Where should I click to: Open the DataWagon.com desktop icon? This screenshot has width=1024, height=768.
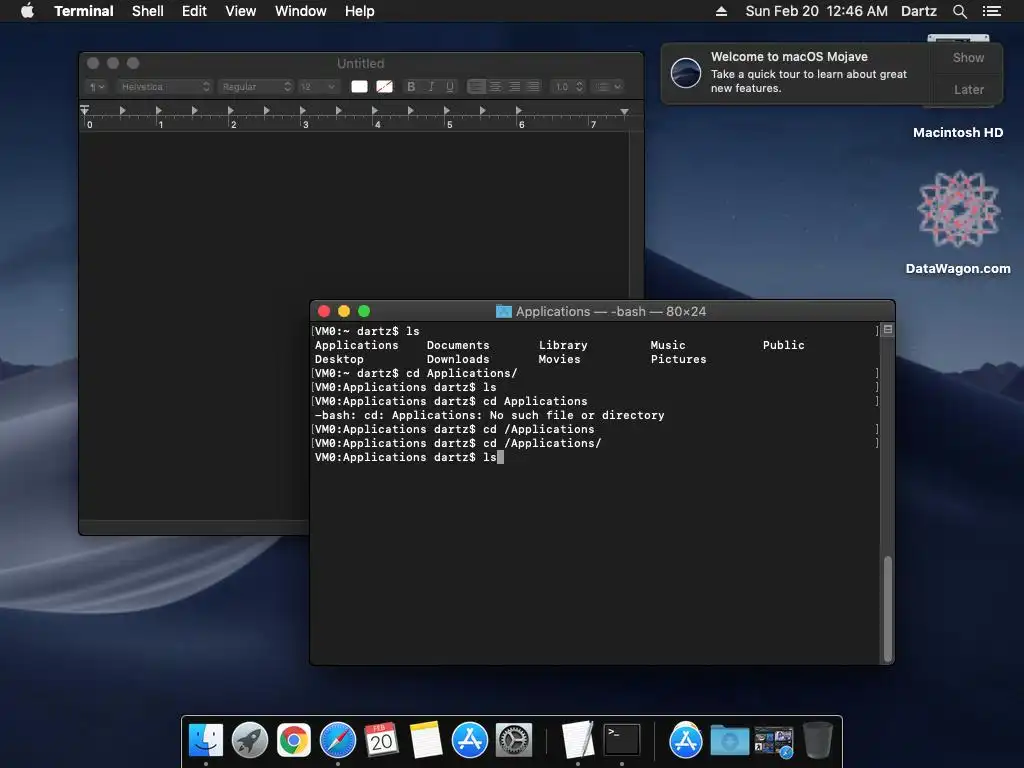[958, 209]
